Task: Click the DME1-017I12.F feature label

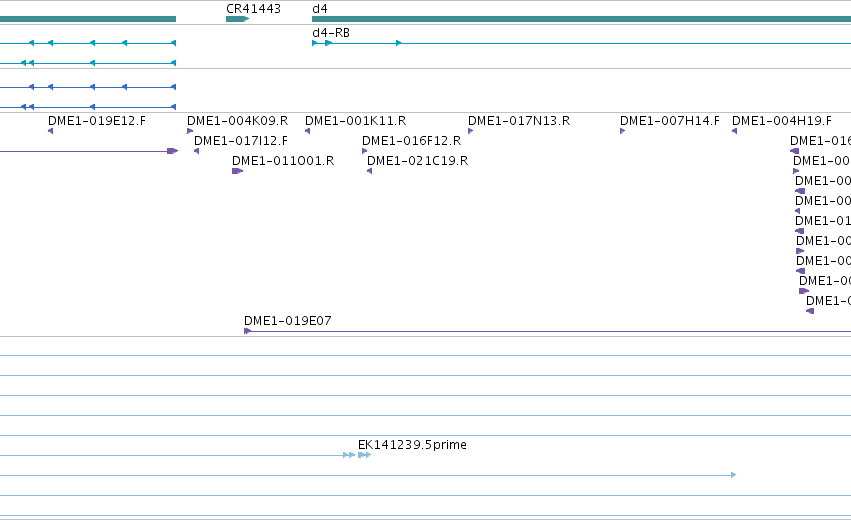Action: (x=240, y=141)
